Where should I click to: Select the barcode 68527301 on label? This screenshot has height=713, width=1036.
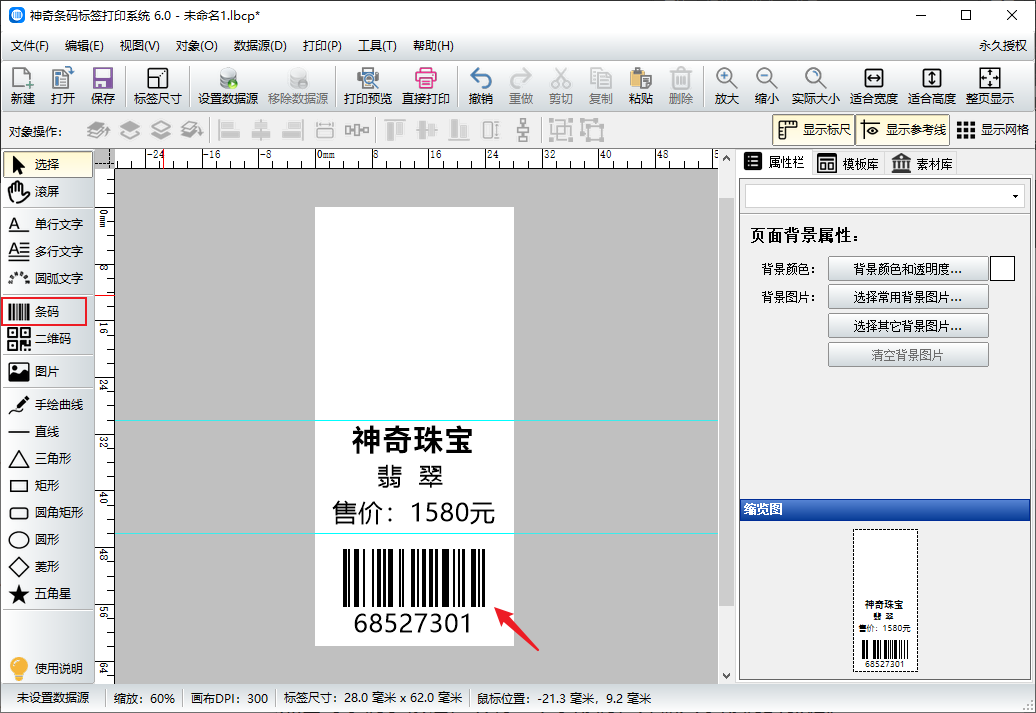coord(414,591)
